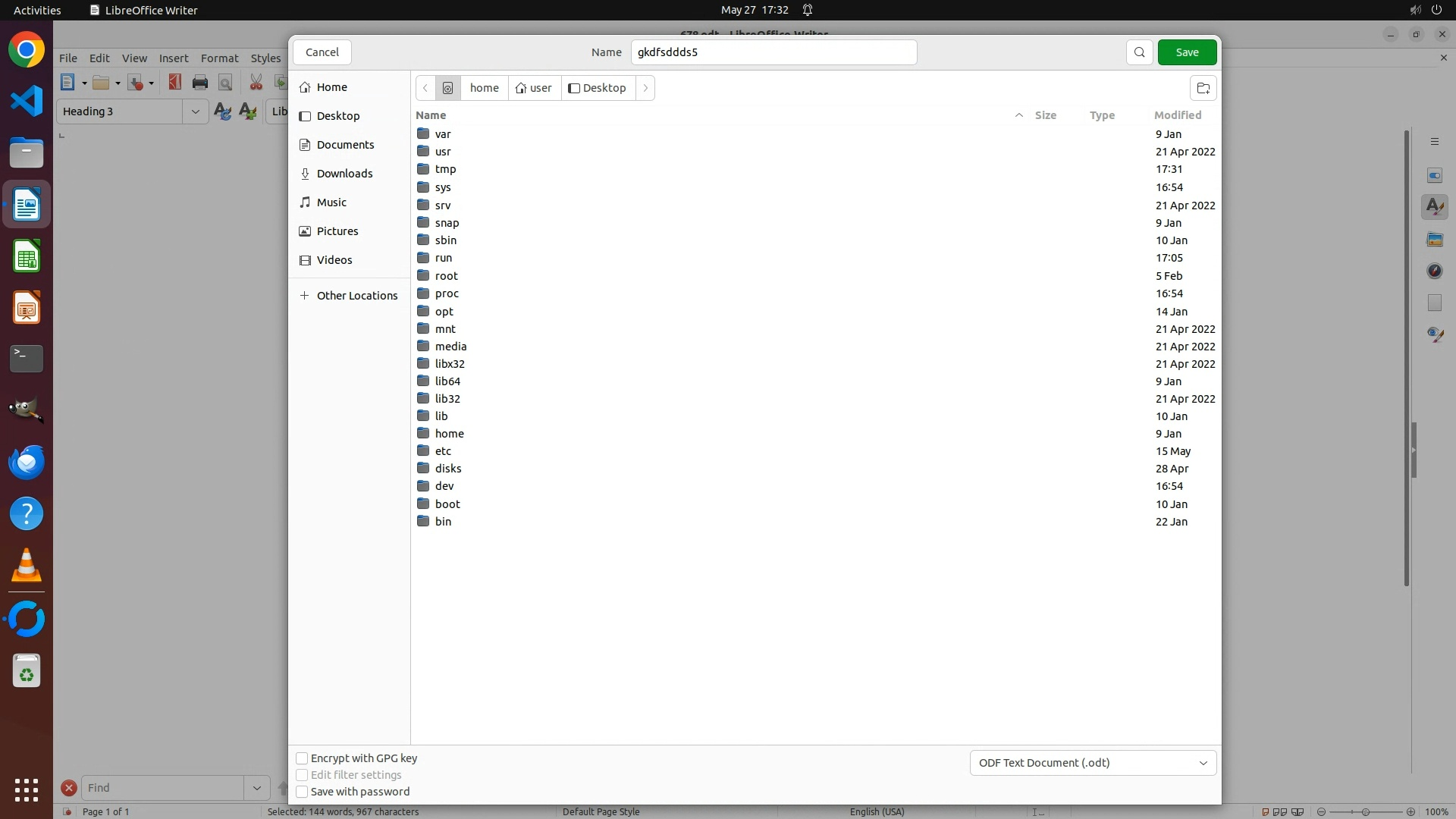Screen dimensions: 1456x819
Task: Open ODF Text Document file type dropdown
Action: (1093, 763)
